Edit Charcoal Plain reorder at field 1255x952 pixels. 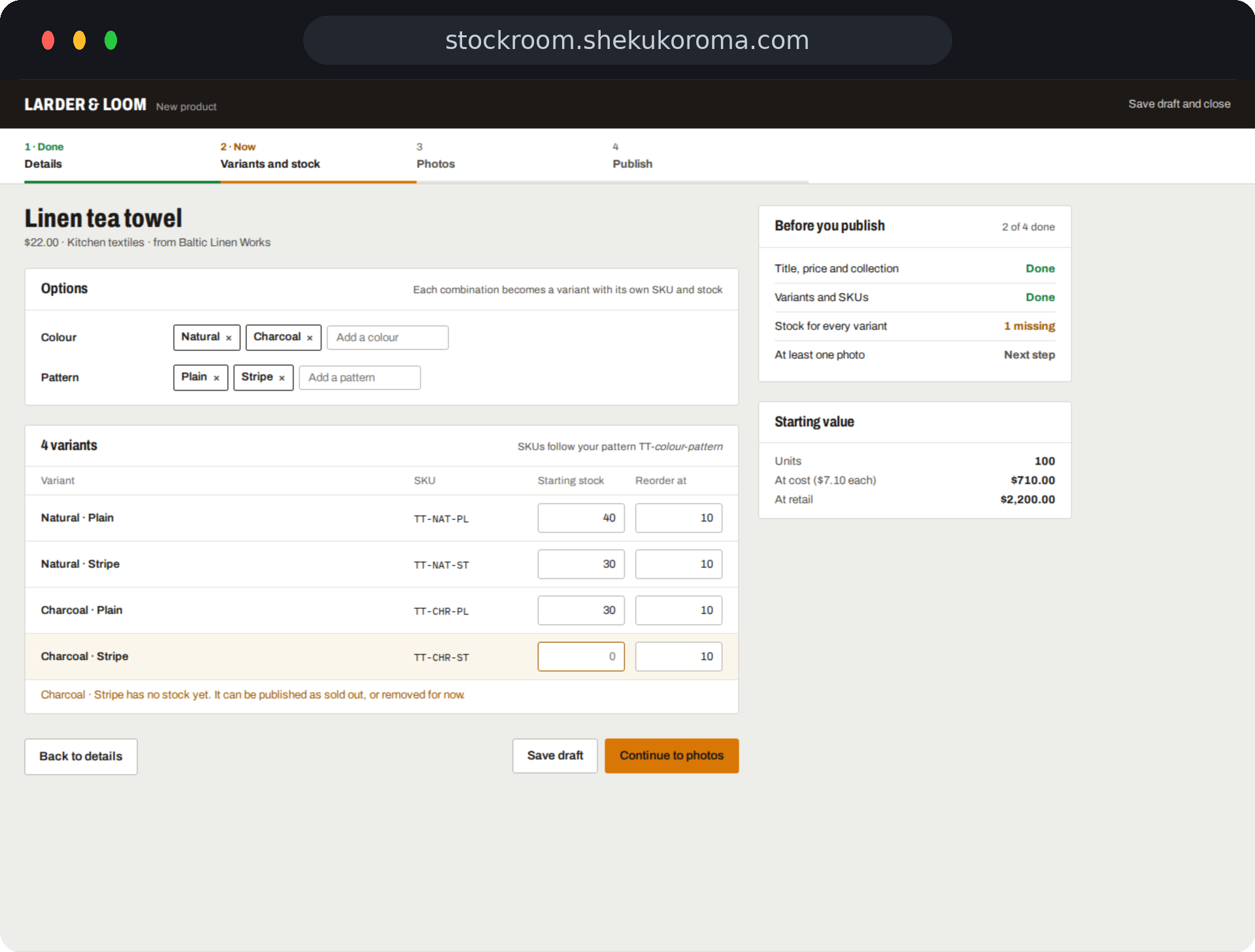678,610
